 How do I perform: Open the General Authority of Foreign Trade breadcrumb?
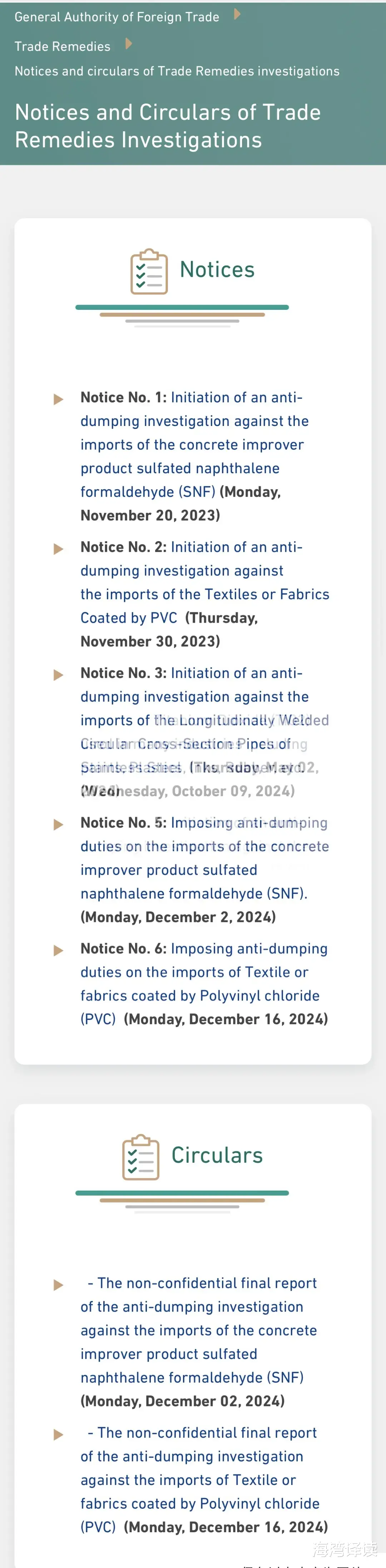click(117, 17)
